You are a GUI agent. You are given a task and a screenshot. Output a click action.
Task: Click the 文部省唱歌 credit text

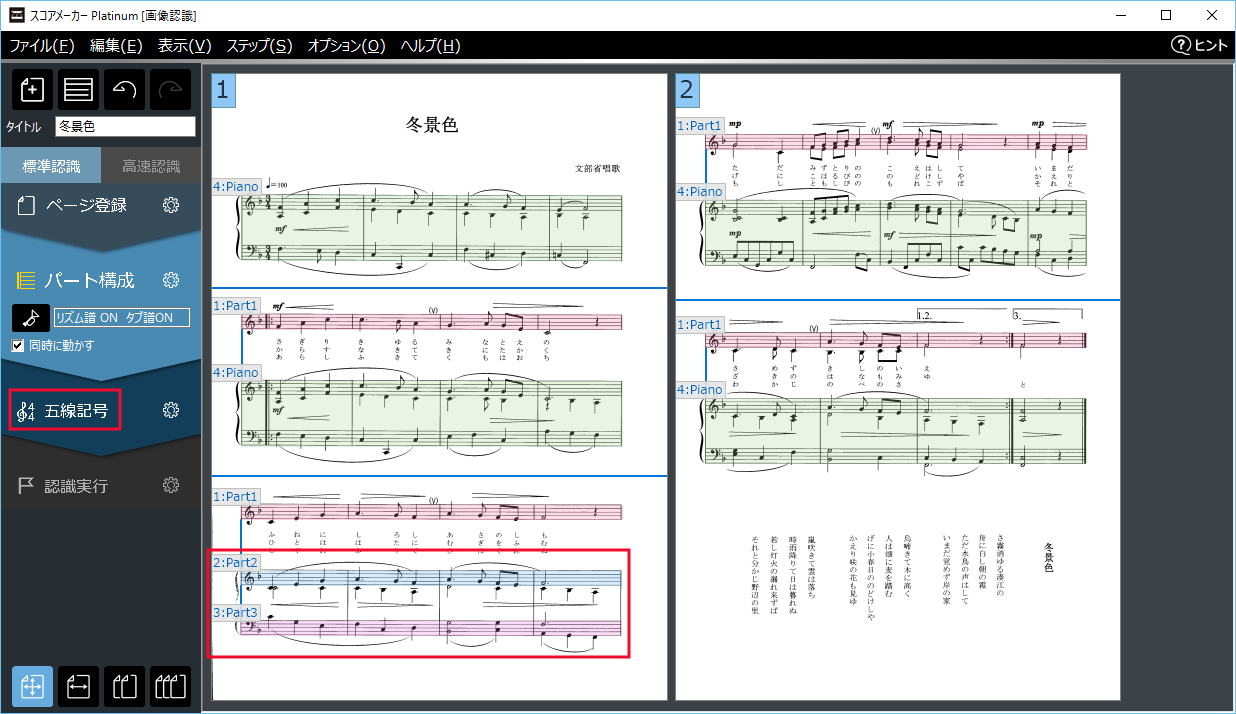[x=597, y=168]
